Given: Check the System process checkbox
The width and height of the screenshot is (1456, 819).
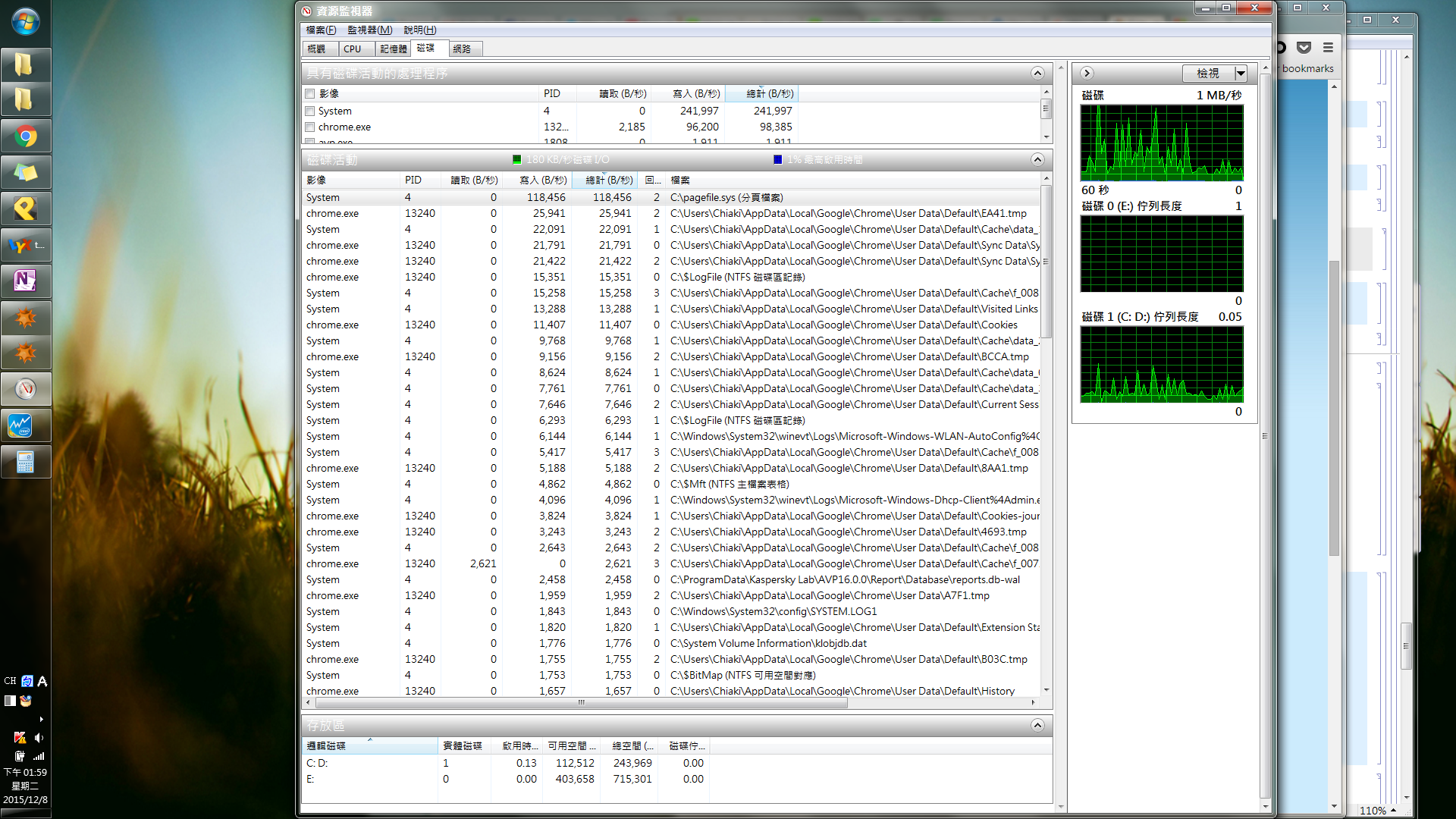Looking at the screenshot, I should coord(309,111).
